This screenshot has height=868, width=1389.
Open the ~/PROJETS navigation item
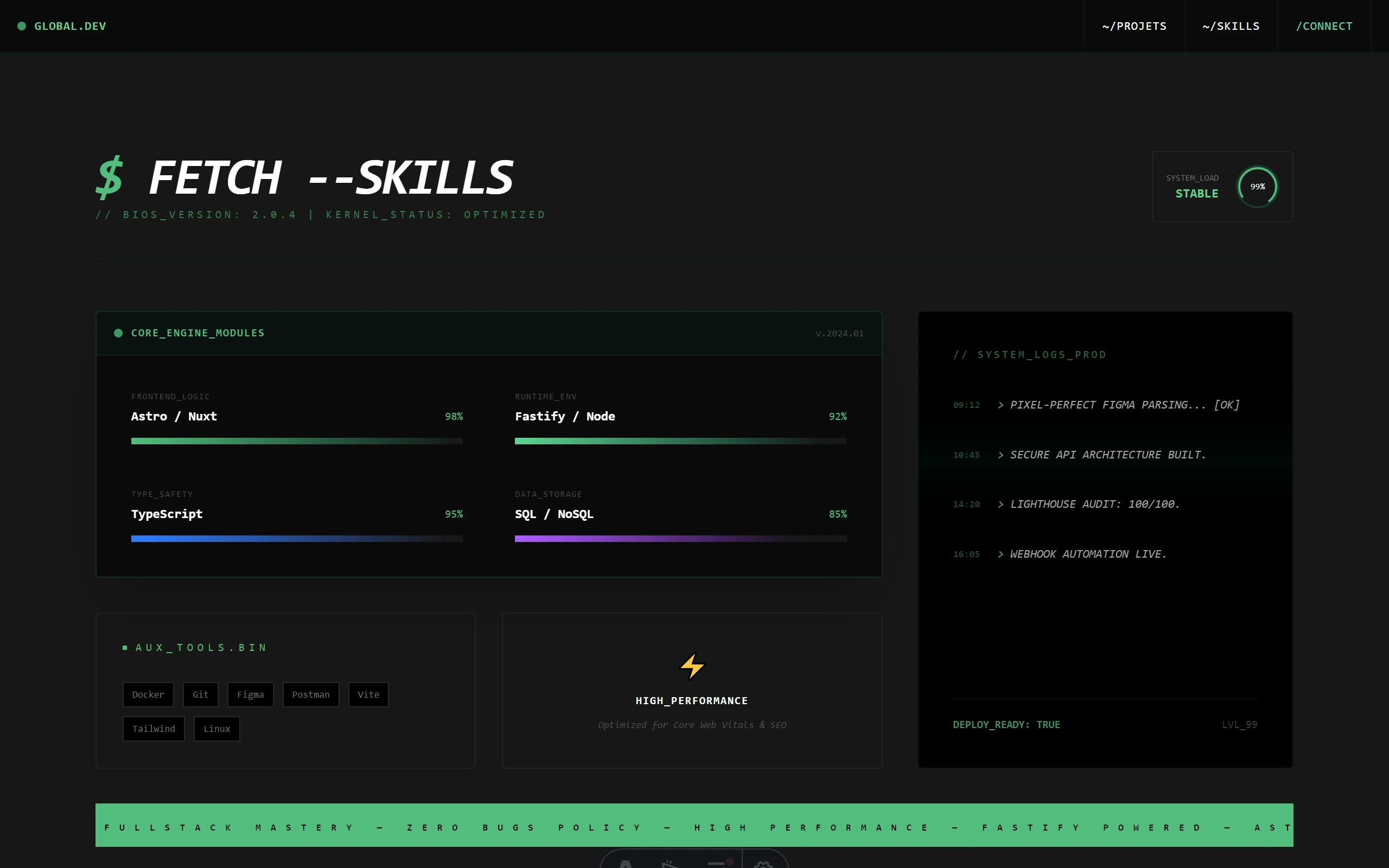(x=1133, y=26)
